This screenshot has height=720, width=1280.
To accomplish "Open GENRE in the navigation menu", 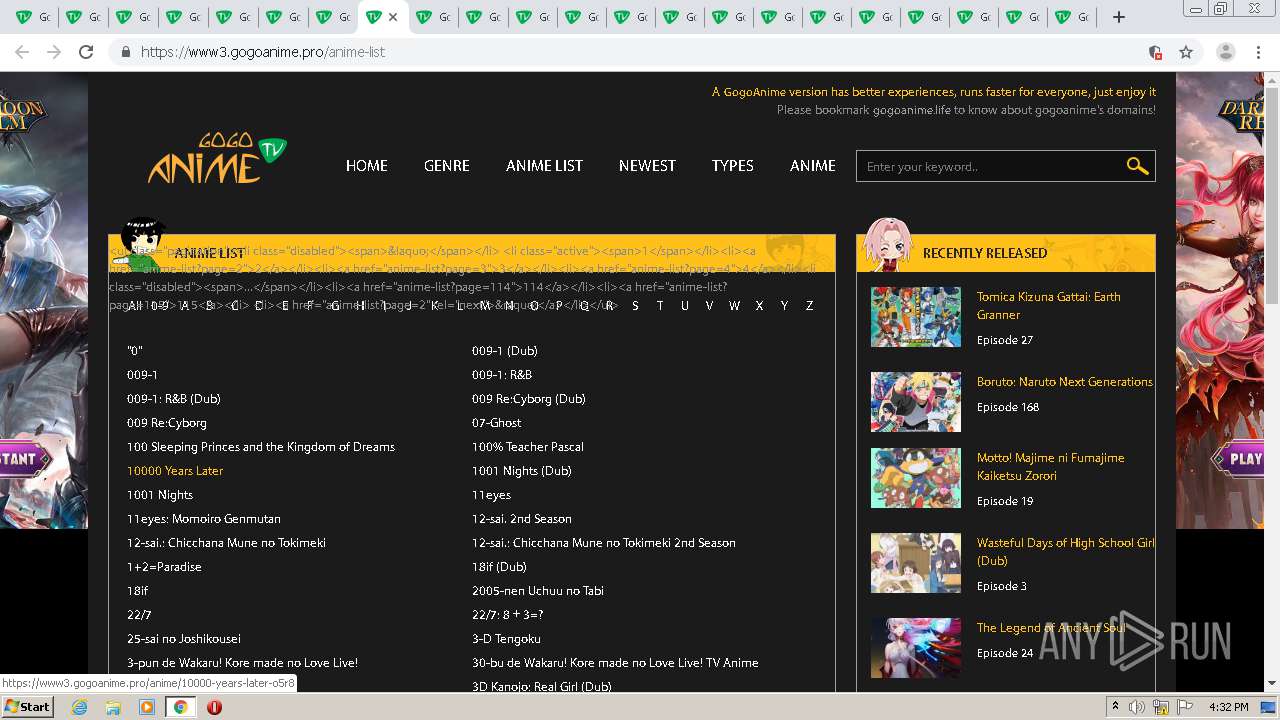I will pyautogui.click(x=447, y=166).
